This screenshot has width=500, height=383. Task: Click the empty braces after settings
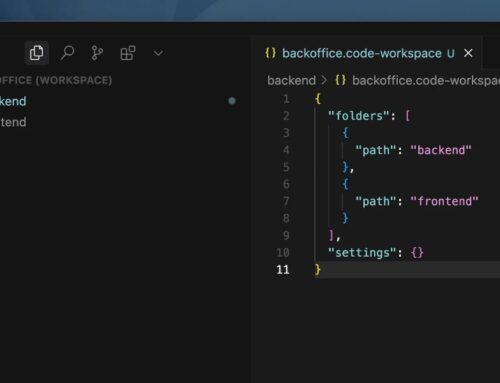pos(417,252)
